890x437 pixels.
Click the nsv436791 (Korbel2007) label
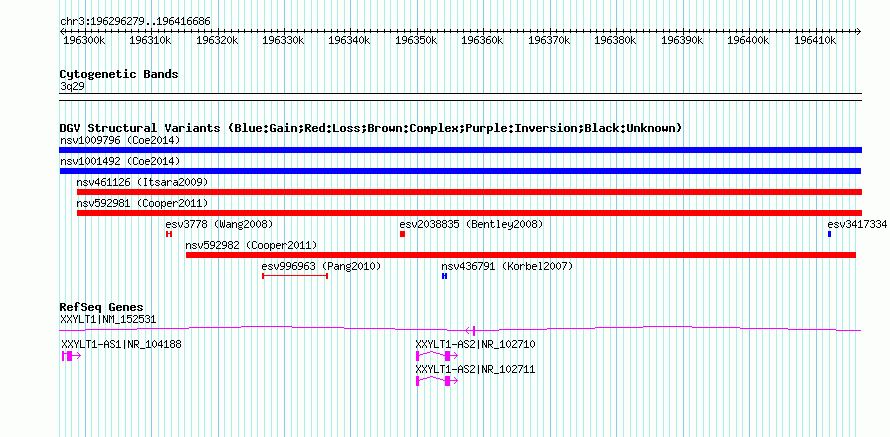coord(507,266)
